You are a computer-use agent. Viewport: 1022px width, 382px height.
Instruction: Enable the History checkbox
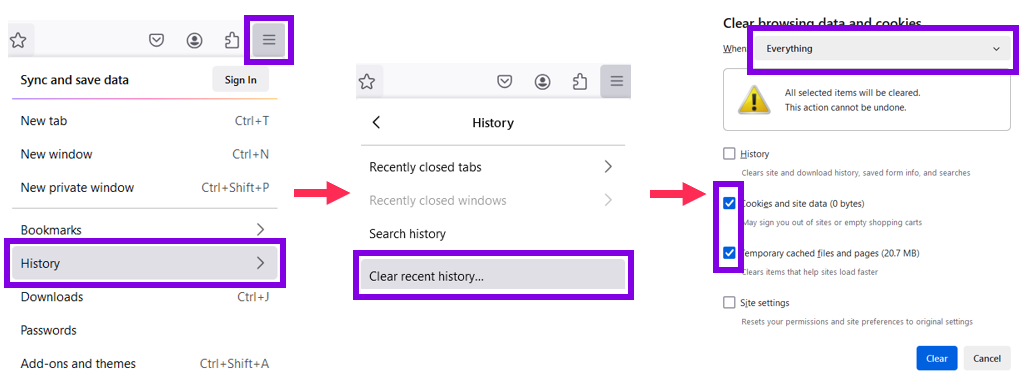[x=729, y=154]
